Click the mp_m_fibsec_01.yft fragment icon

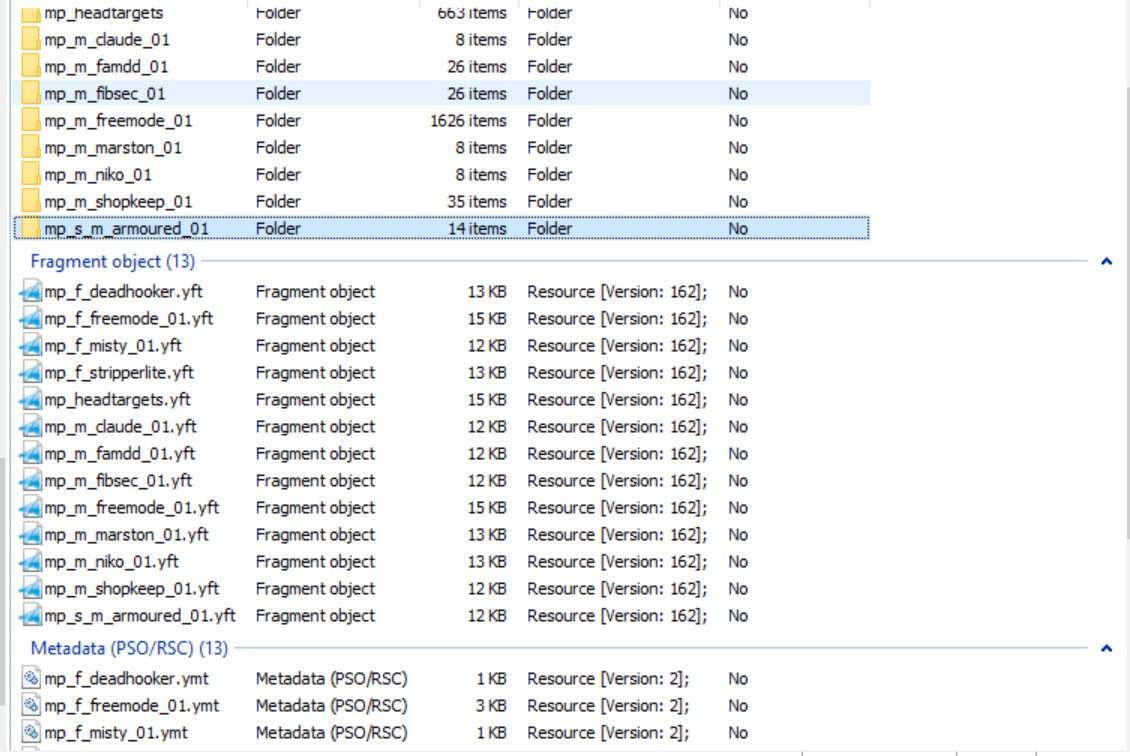click(x=30, y=481)
